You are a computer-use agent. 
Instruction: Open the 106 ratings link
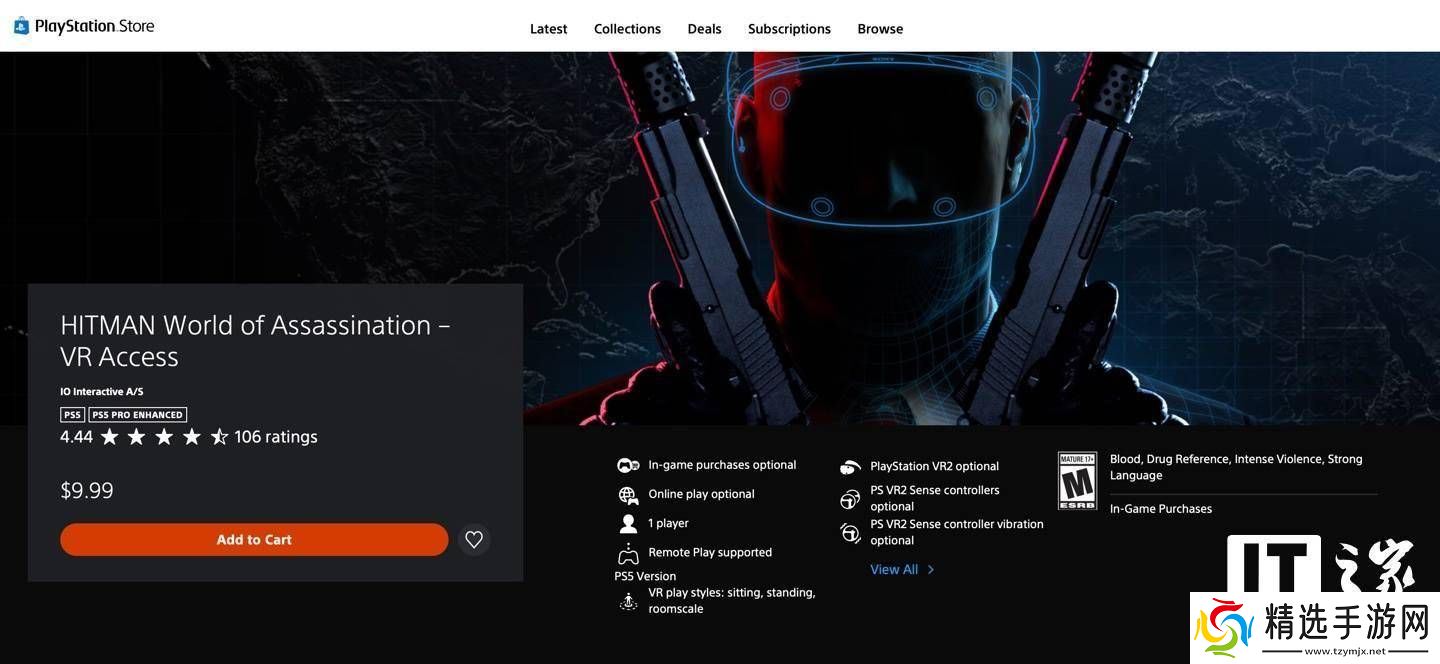coord(276,437)
